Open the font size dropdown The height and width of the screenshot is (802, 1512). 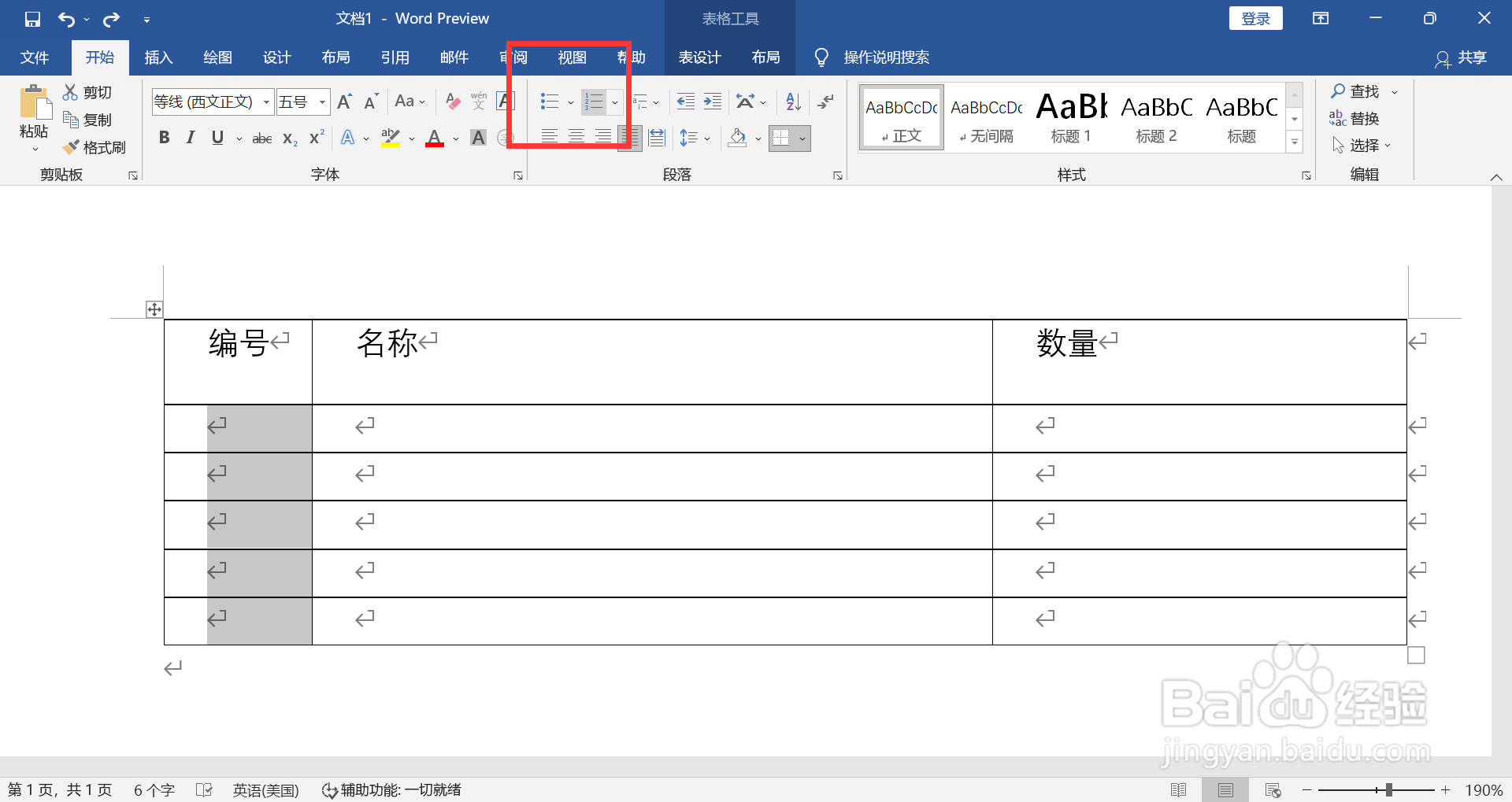click(x=321, y=101)
